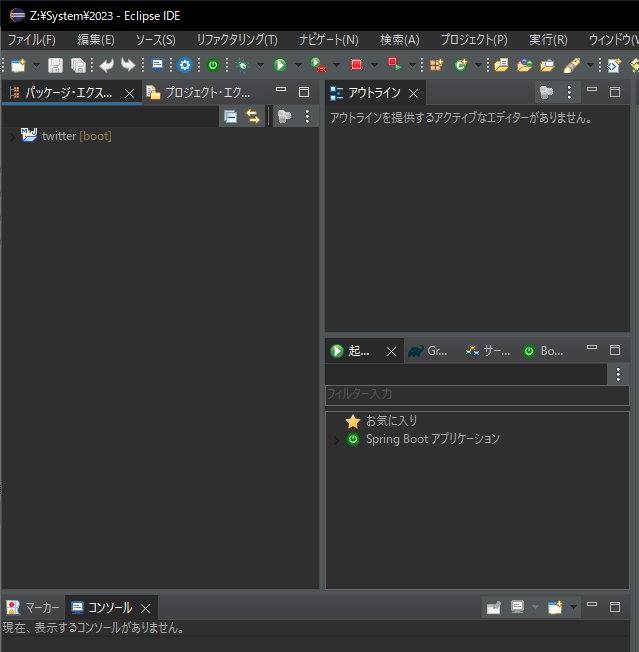The image size is (639, 652).
Task: Close the コンソール tab
Action: pos(145,608)
